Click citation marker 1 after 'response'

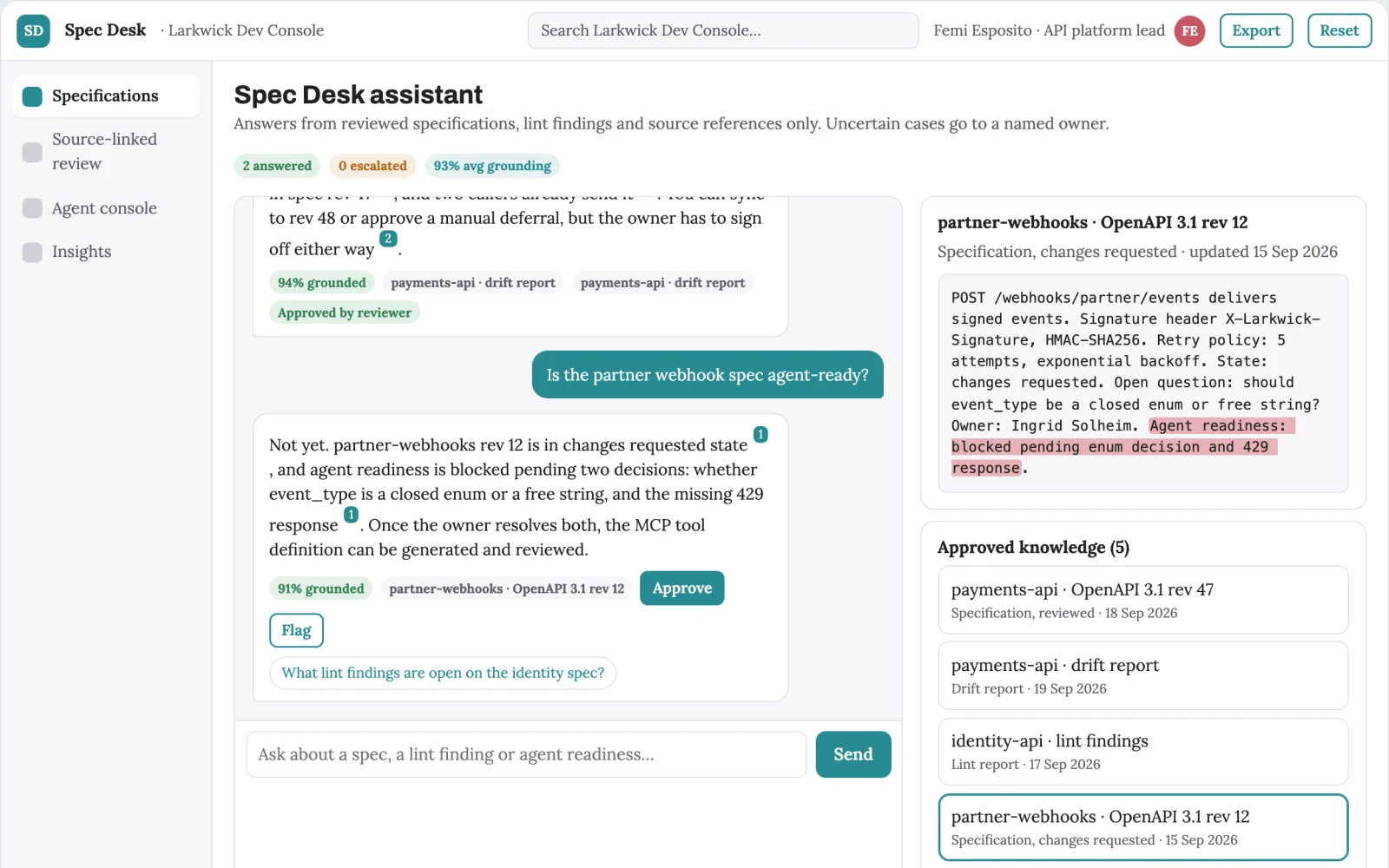tap(351, 515)
